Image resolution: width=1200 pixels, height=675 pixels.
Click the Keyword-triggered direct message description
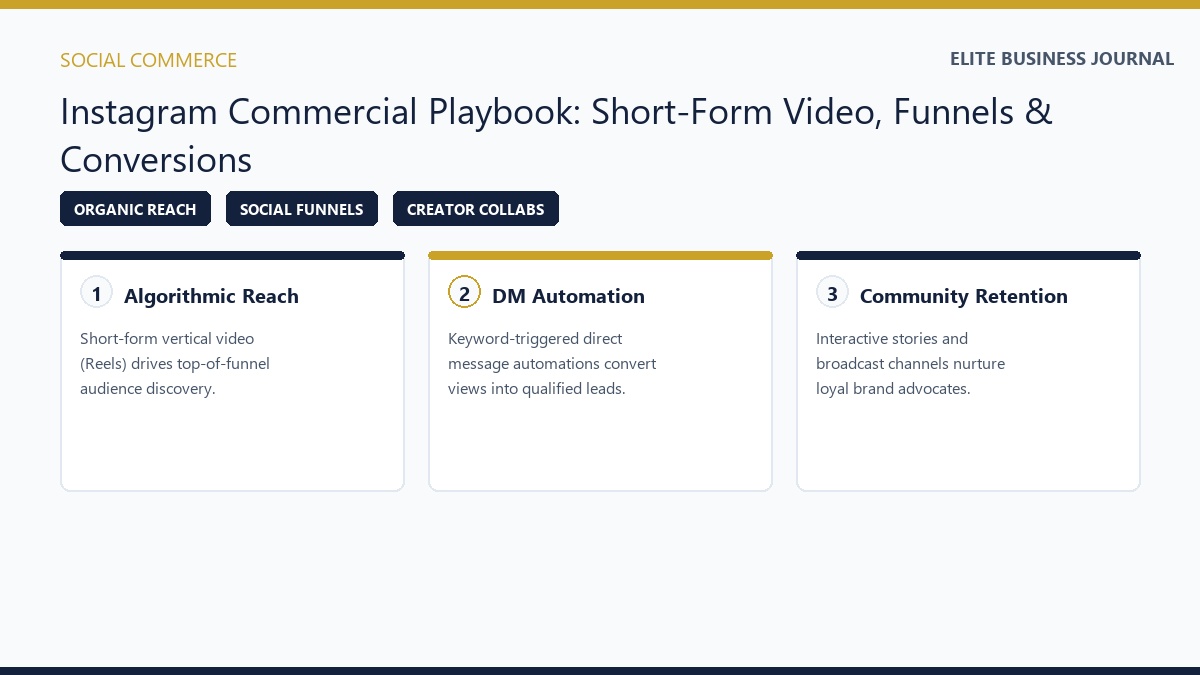pos(552,363)
